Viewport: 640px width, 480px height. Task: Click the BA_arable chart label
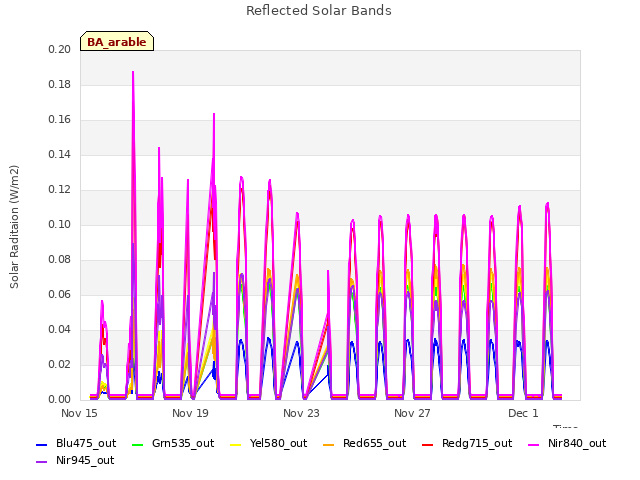pyautogui.click(x=117, y=42)
